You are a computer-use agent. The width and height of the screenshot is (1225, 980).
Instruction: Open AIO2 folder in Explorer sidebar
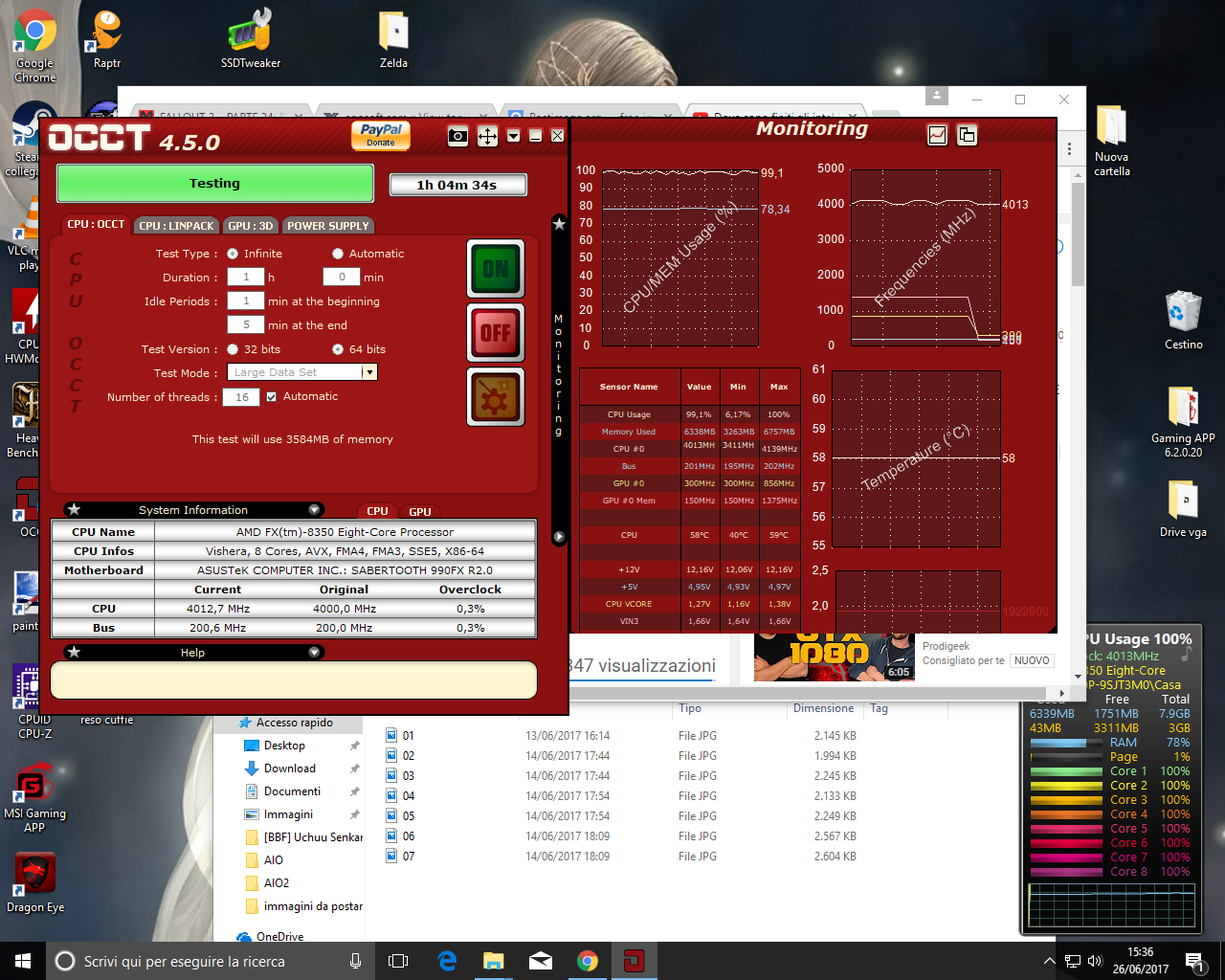click(276, 883)
